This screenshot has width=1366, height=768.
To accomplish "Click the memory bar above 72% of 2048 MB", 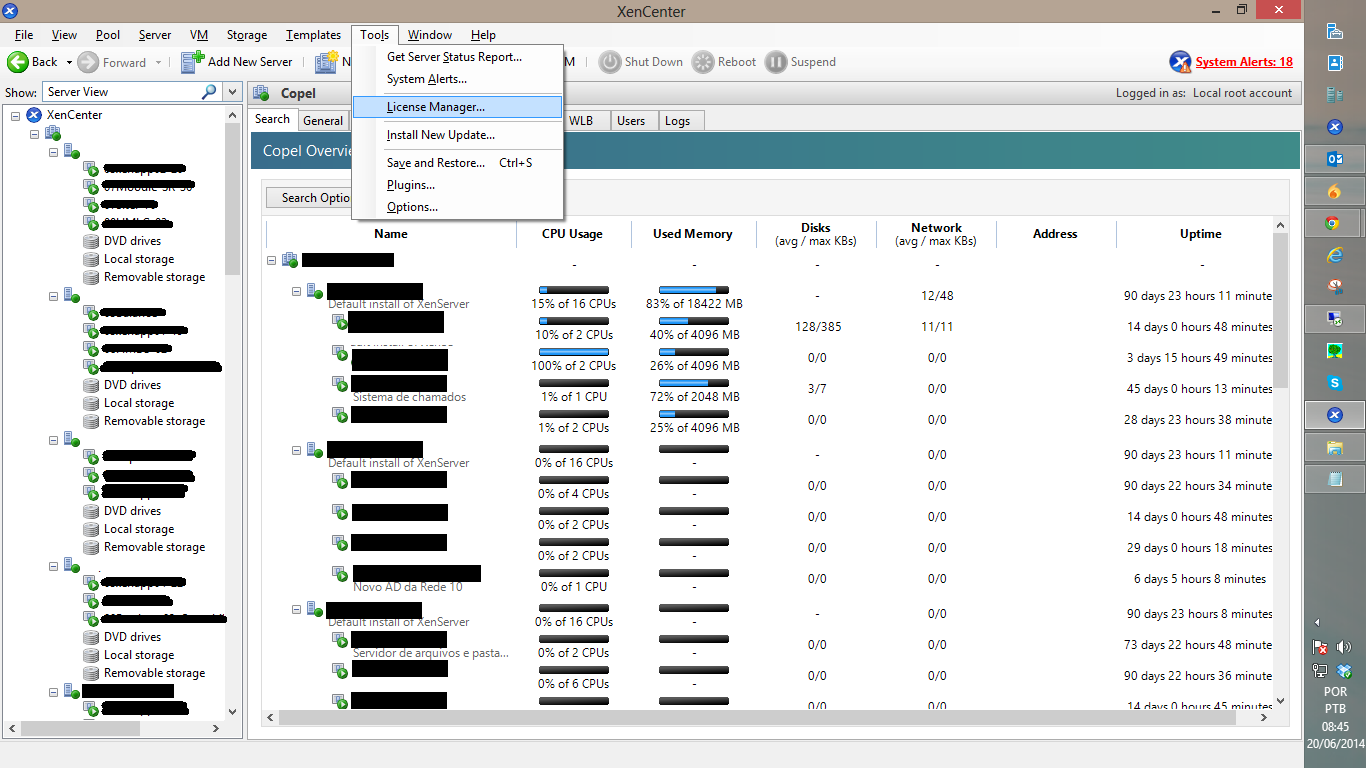I will (x=693, y=383).
